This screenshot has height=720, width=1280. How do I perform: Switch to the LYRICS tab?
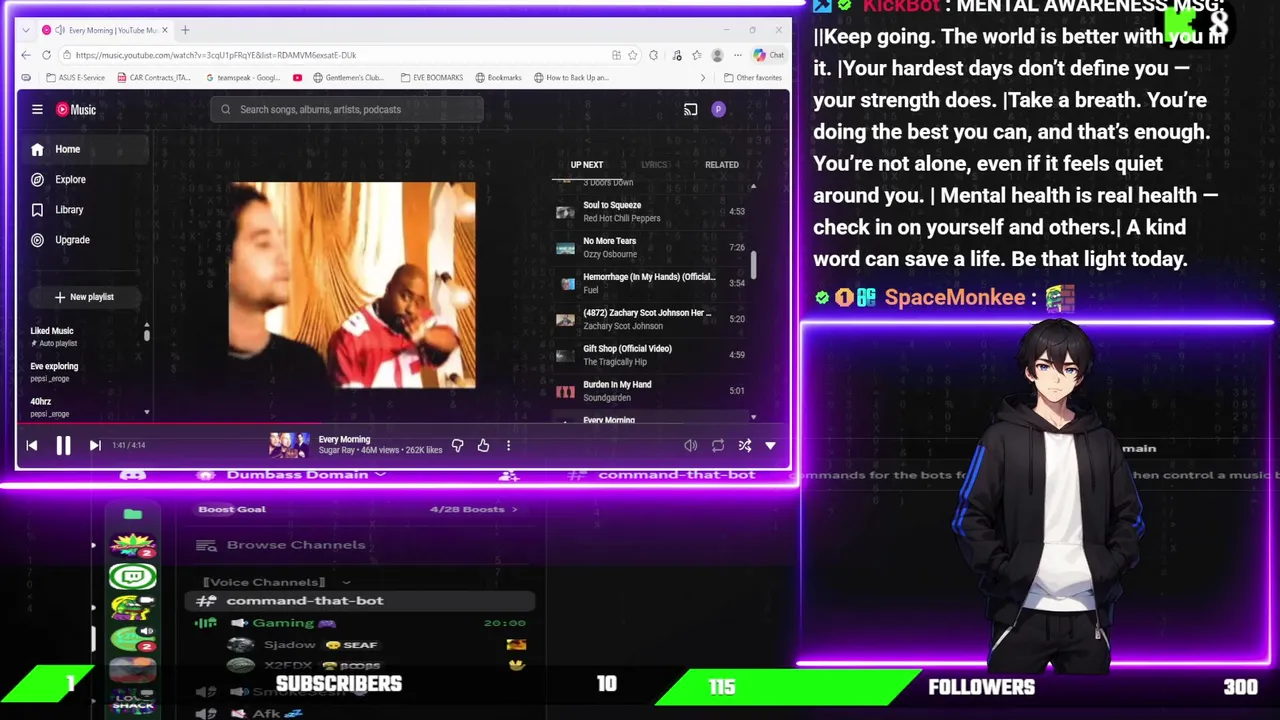coord(654,165)
